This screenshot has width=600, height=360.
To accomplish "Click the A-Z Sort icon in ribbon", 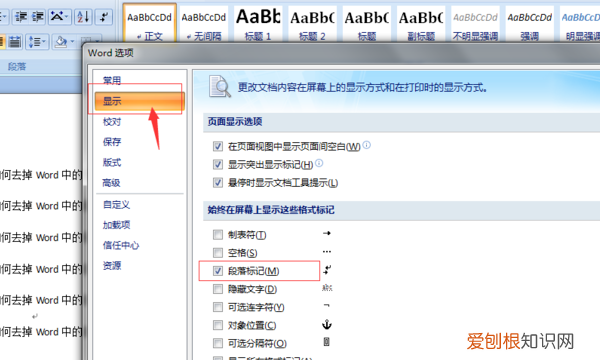I will click(83, 17).
